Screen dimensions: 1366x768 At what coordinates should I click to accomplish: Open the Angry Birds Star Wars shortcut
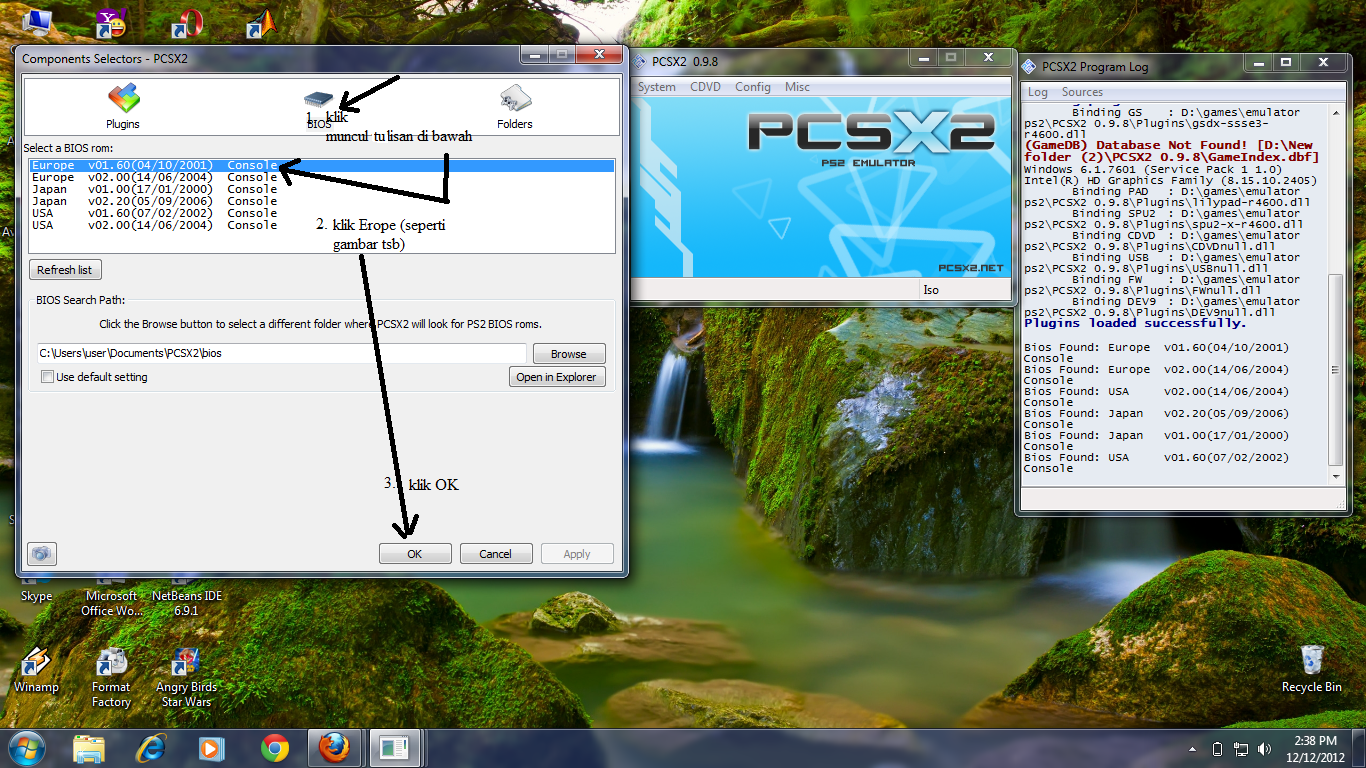[x=186, y=677]
